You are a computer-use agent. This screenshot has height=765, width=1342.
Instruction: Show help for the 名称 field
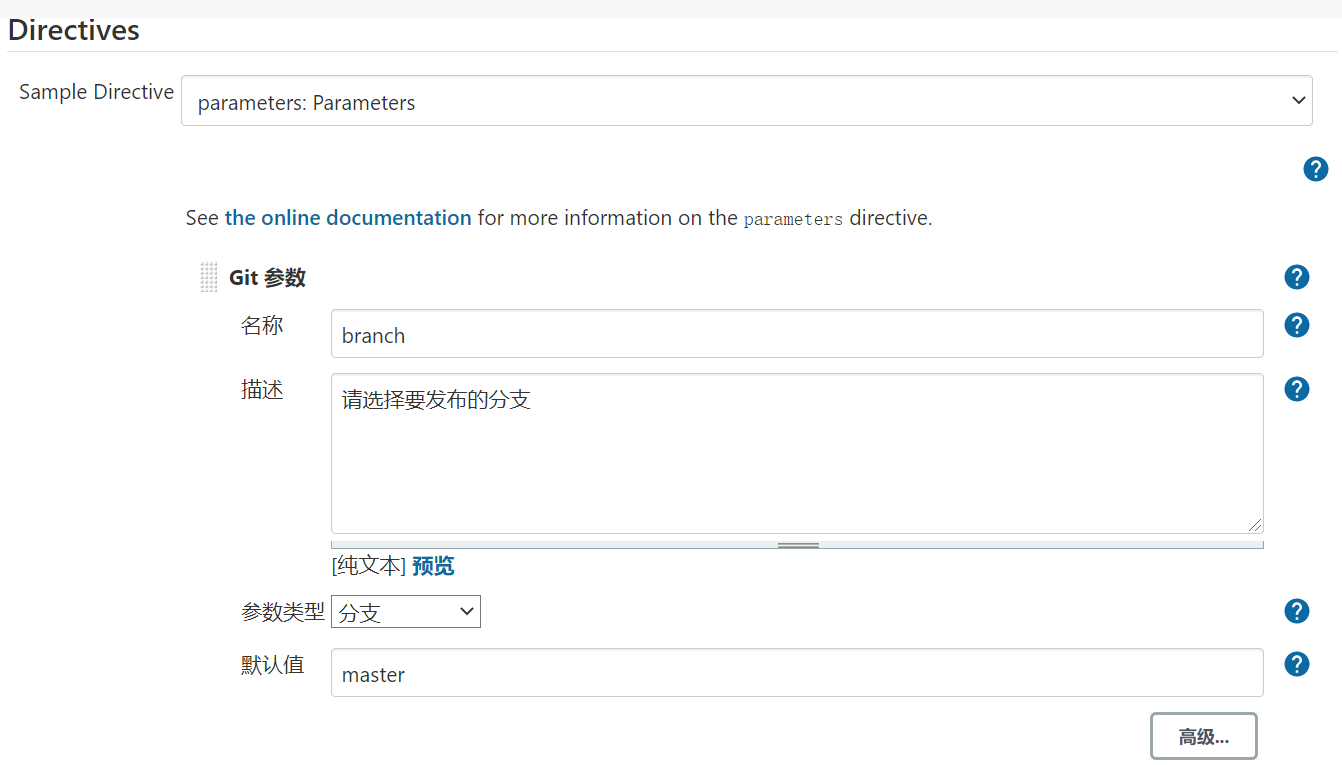[x=1297, y=325]
